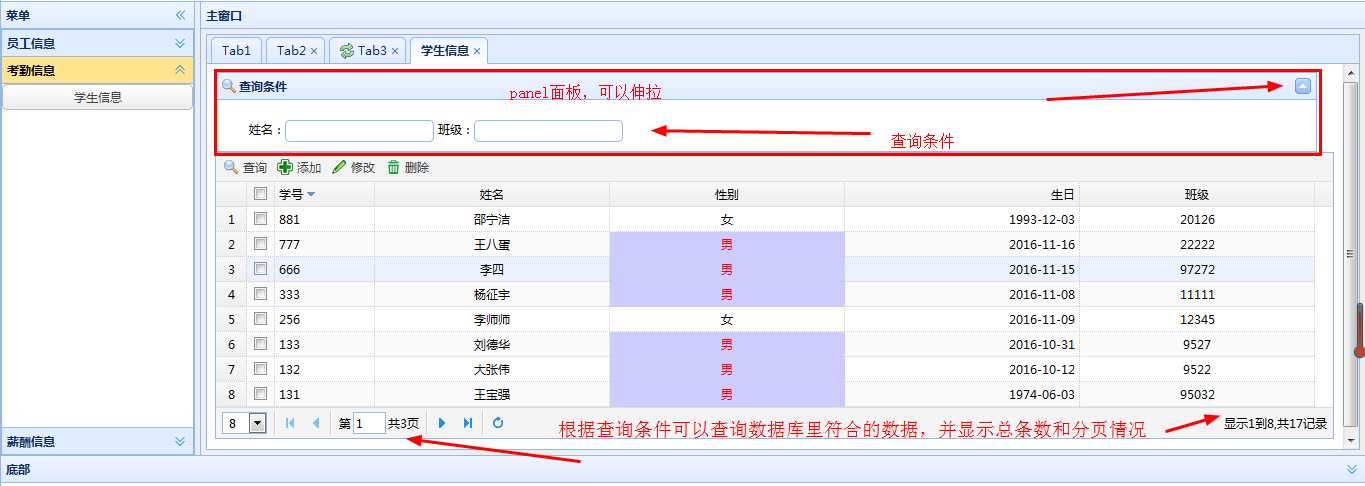Select the name cell 王宝强
This screenshot has height=486, width=1365.
tap(492, 394)
